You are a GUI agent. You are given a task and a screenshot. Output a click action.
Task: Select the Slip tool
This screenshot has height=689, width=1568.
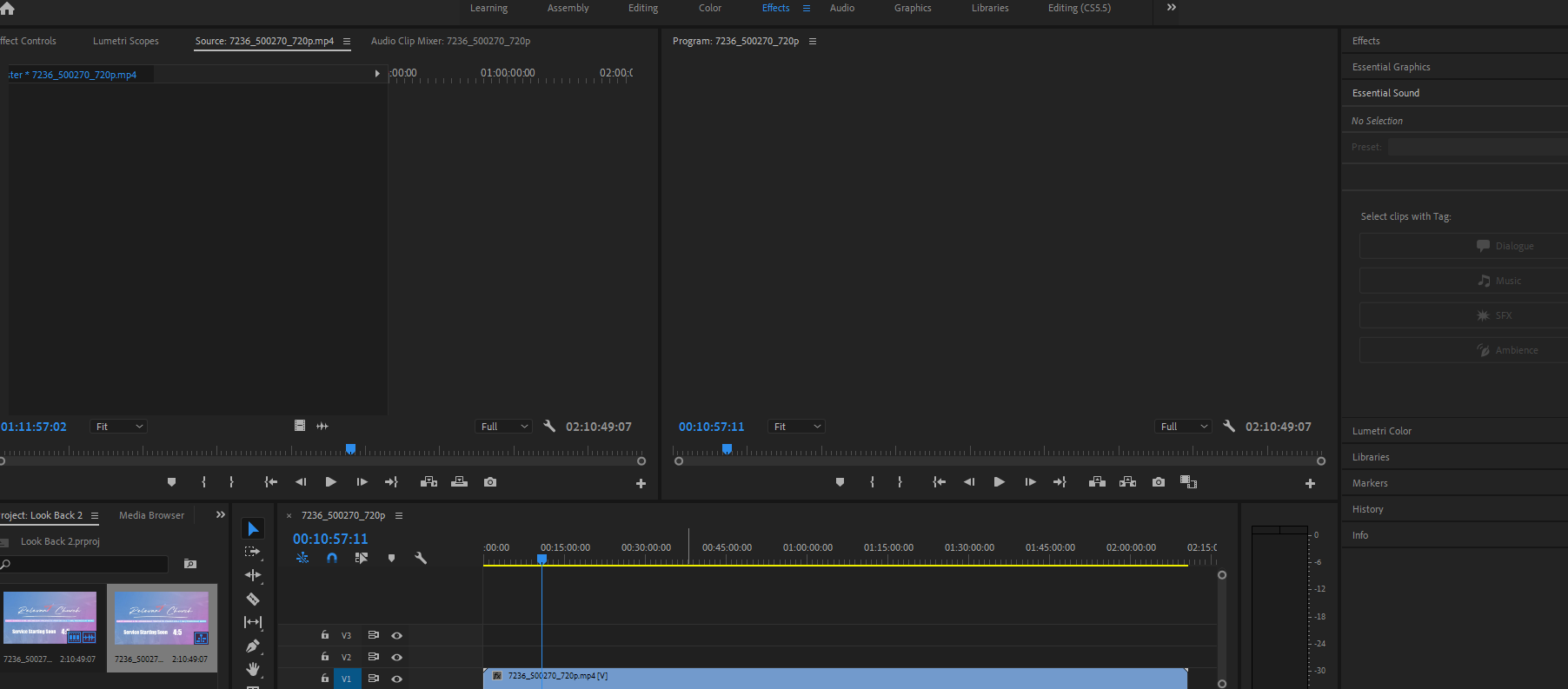point(253,622)
